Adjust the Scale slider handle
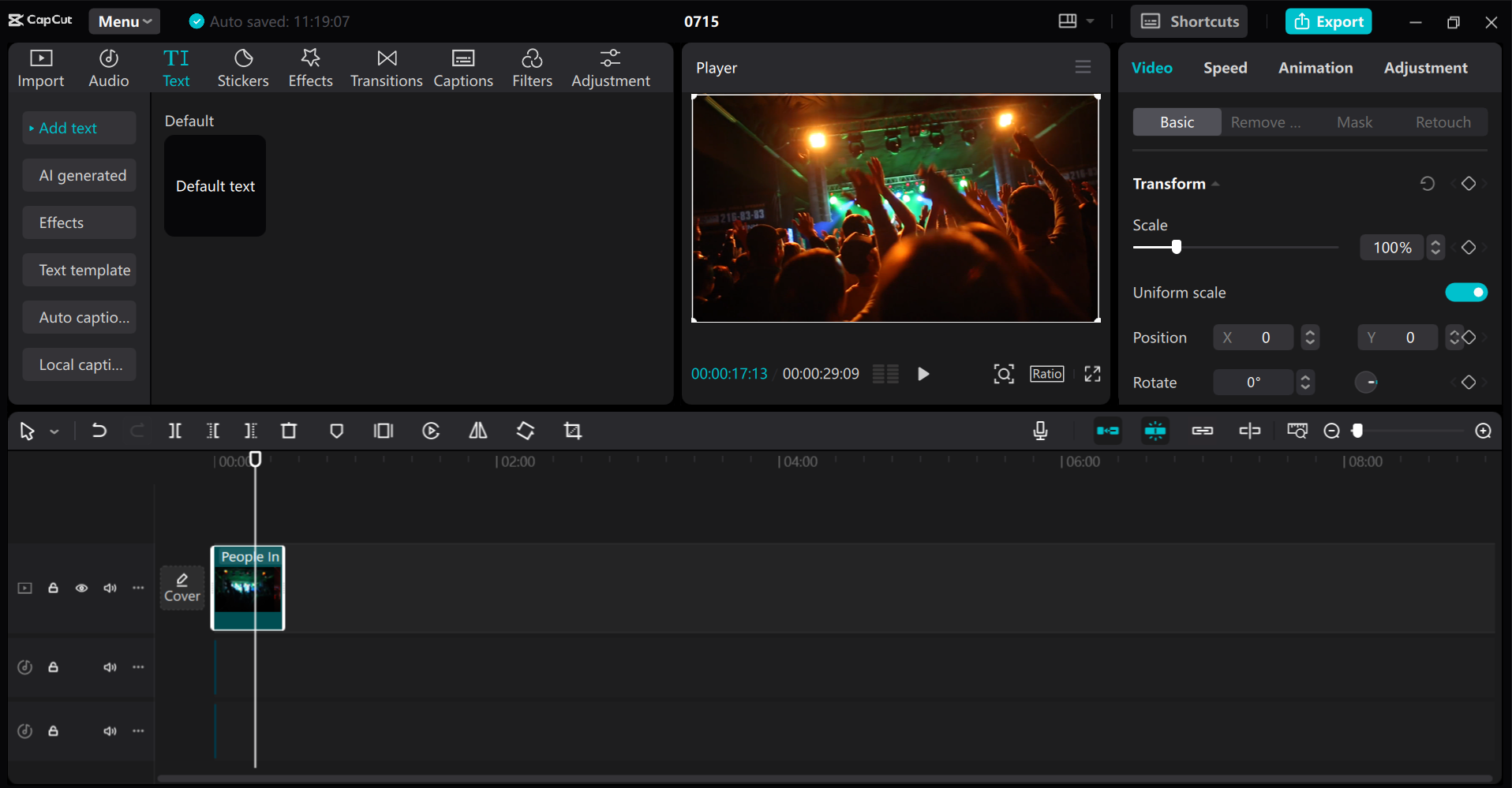Screen dimensions: 1512x788 click(x=1177, y=247)
